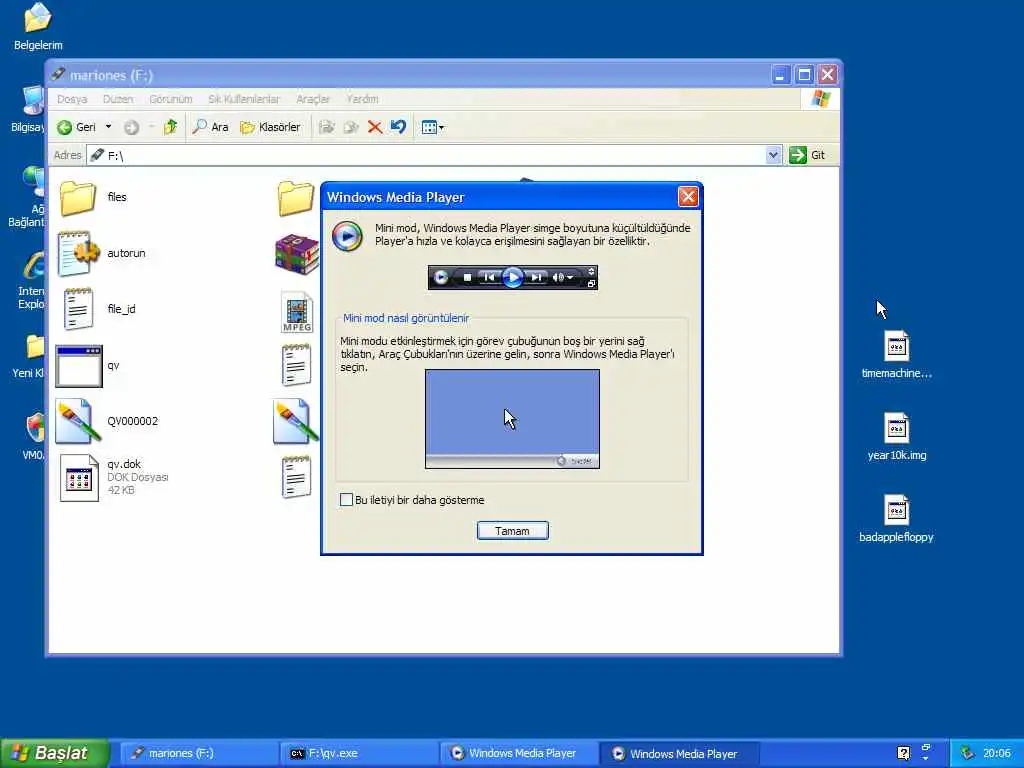
Task: Click the mini mode preview image
Action: tap(513, 419)
